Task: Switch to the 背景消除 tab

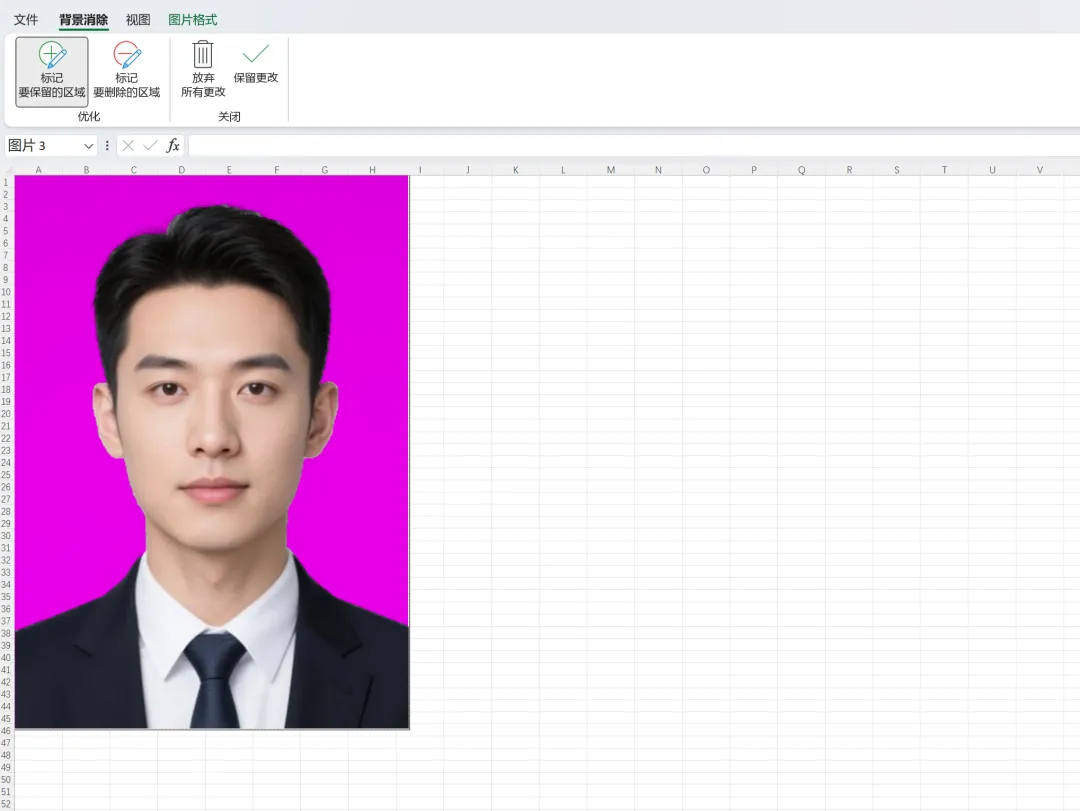Action: pyautogui.click(x=83, y=20)
